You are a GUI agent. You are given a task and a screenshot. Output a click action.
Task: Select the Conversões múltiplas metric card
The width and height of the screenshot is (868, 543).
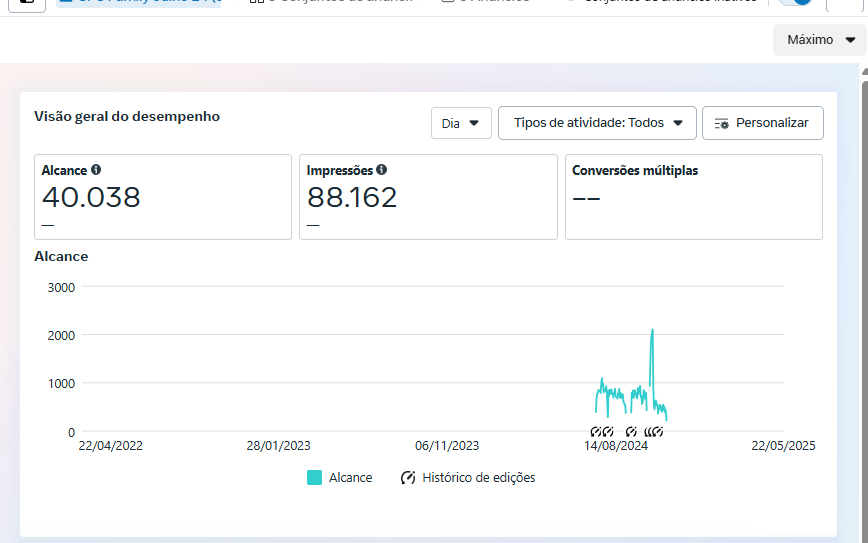[x=694, y=197]
